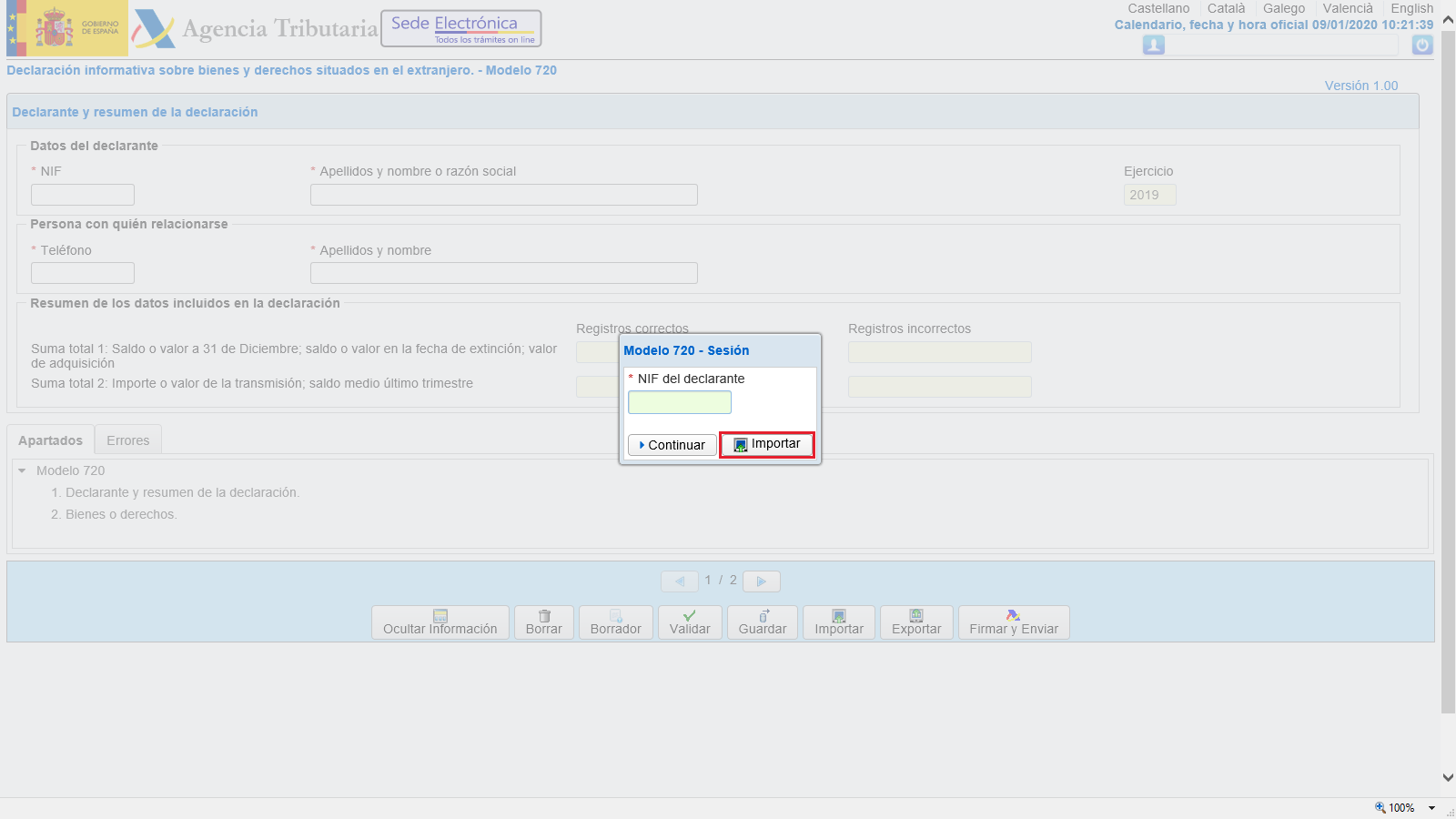Switch language to Català
The width and height of the screenshot is (1456, 819).
click(x=1226, y=8)
